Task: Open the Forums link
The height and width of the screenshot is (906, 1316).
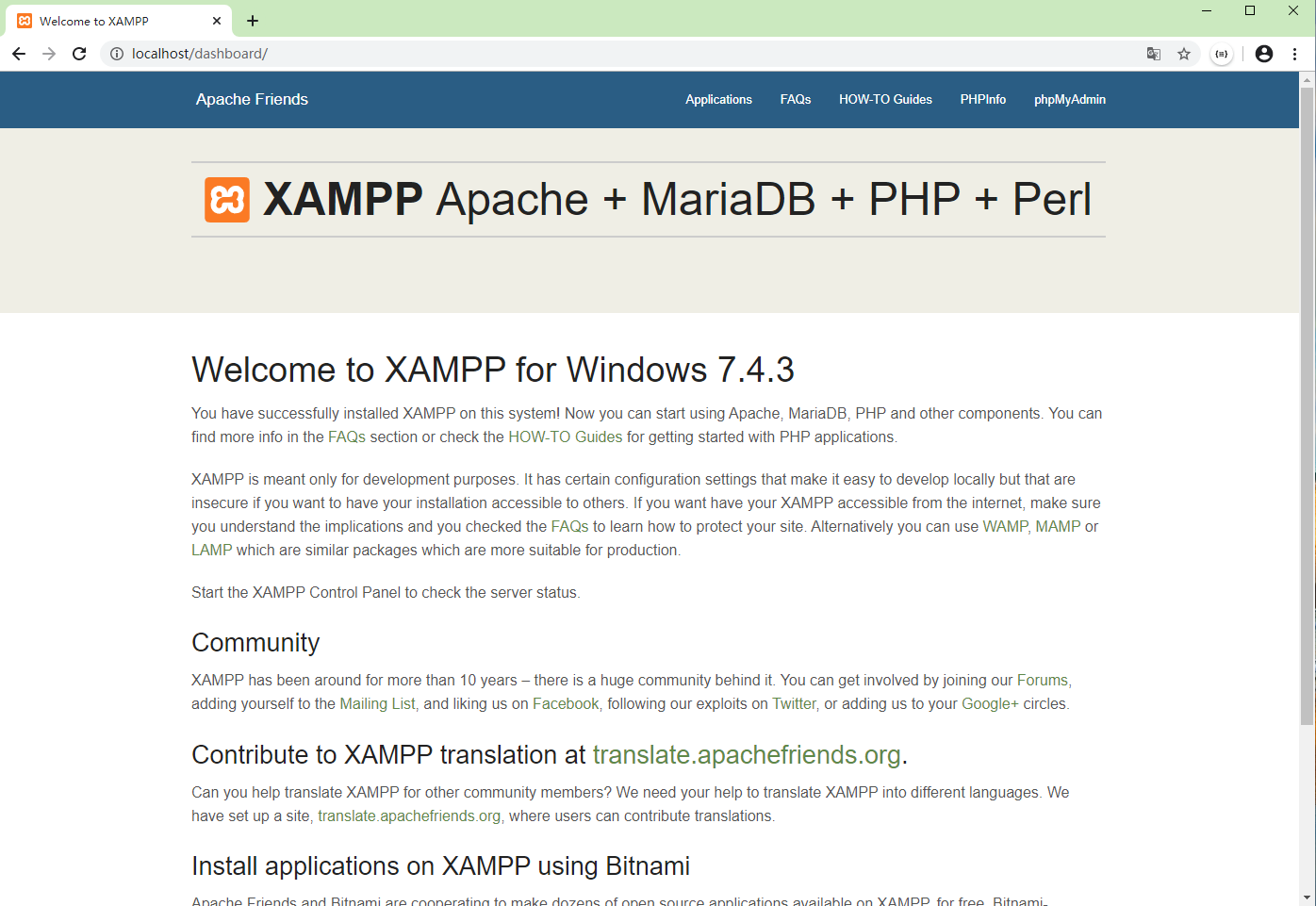Action: 1043,680
